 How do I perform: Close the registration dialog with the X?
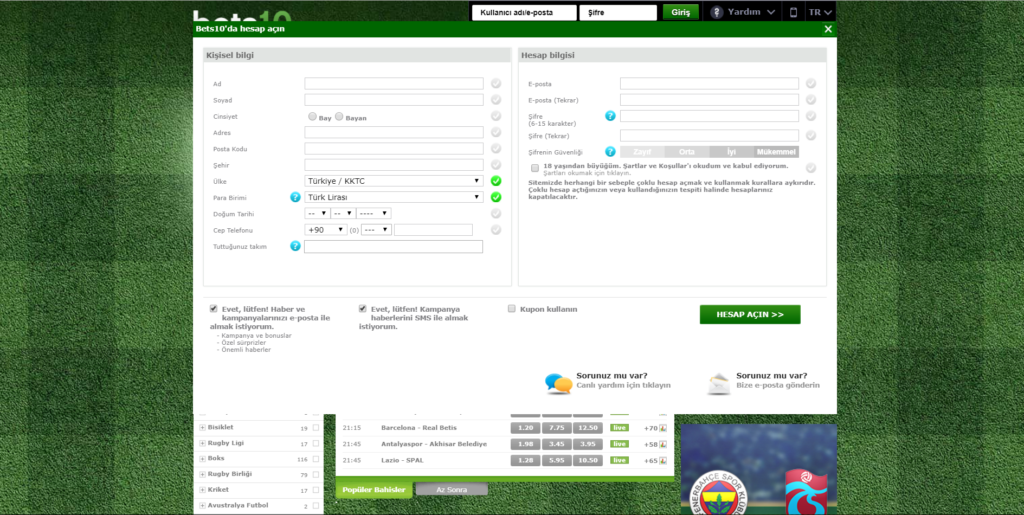pyautogui.click(x=828, y=29)
